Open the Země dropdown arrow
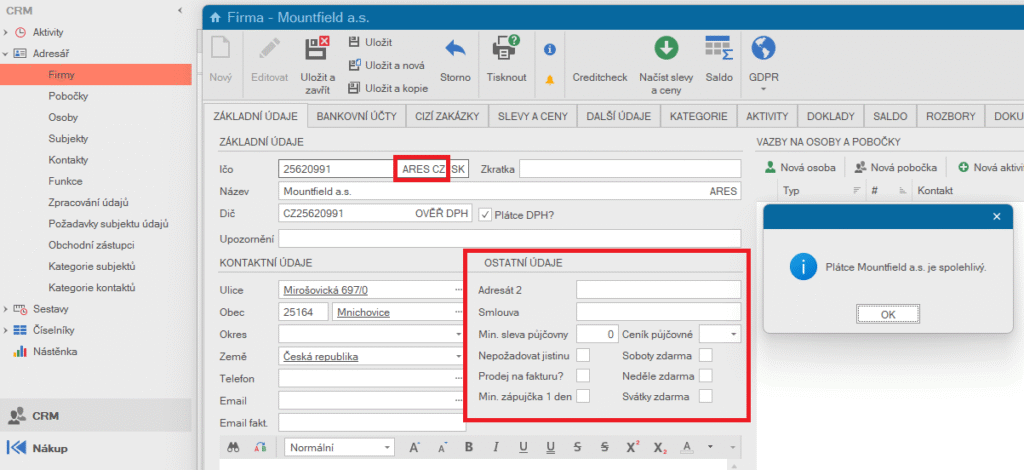 (458, 356)
